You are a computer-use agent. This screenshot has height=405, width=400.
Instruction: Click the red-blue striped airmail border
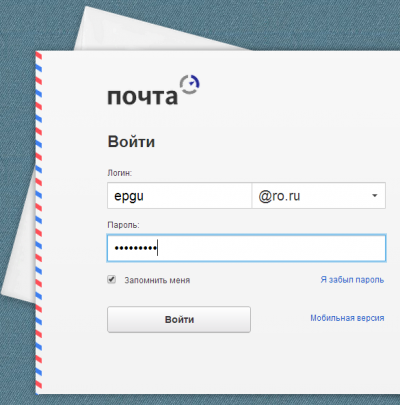[39, 223]
